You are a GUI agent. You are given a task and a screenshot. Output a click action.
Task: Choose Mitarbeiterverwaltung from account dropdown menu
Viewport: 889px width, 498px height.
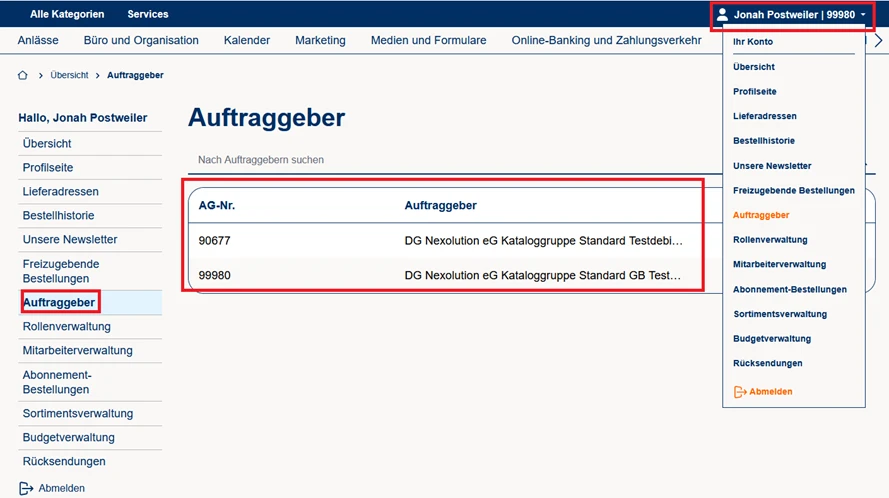(x=779, y=265)
